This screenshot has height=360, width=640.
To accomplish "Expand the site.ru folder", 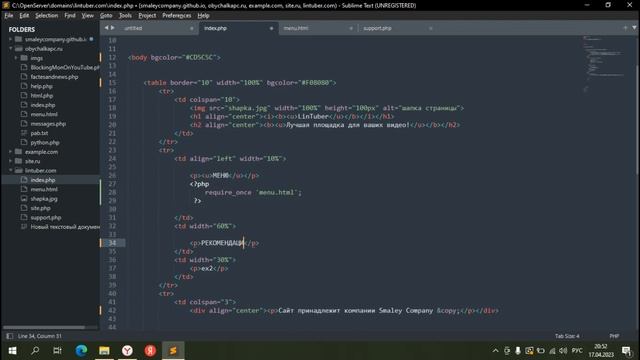I will (x=11, y=161).
